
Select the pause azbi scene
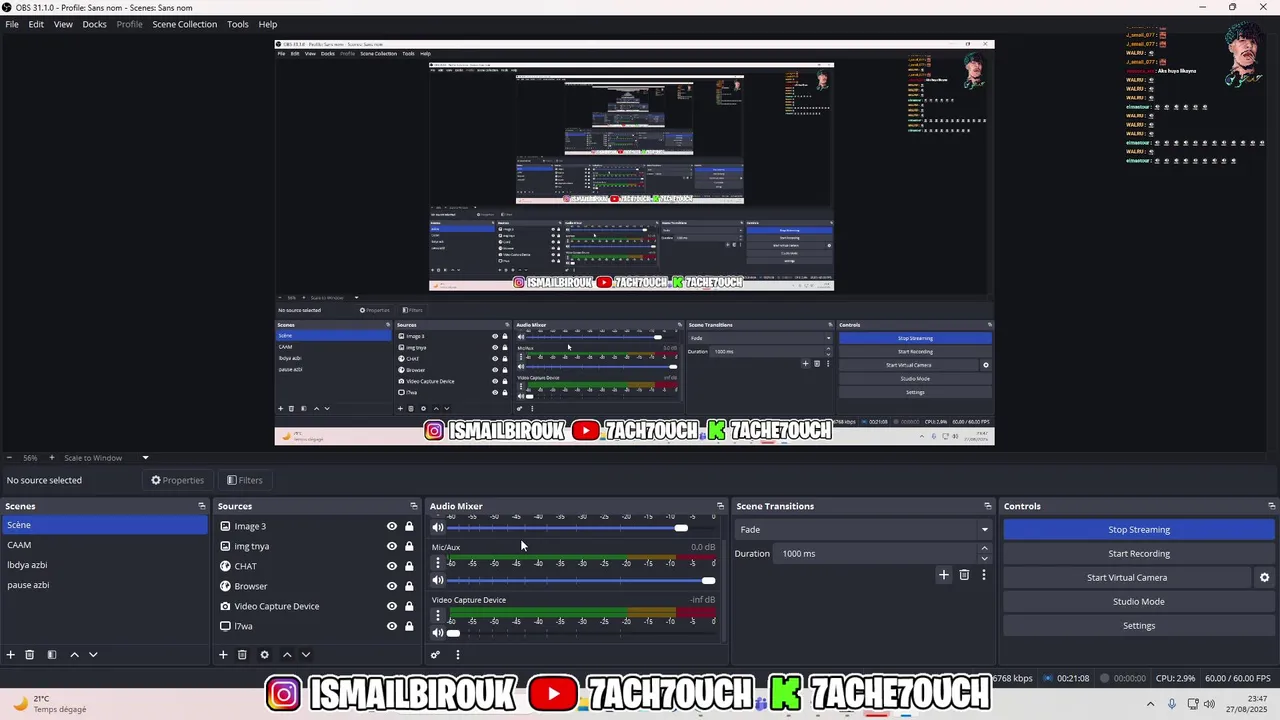[104, 585]
